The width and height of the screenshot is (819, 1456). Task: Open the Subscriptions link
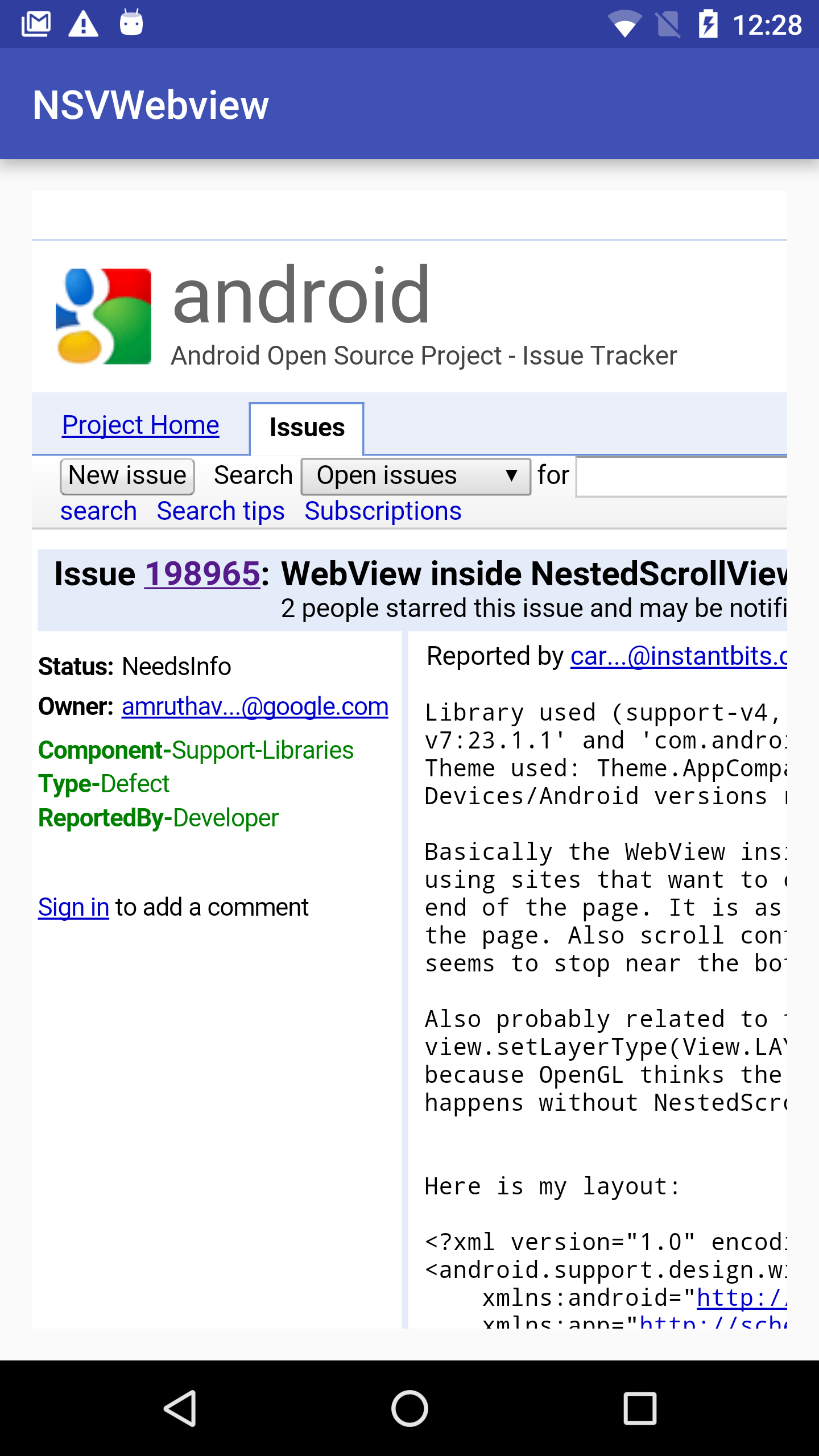point(383,511)
